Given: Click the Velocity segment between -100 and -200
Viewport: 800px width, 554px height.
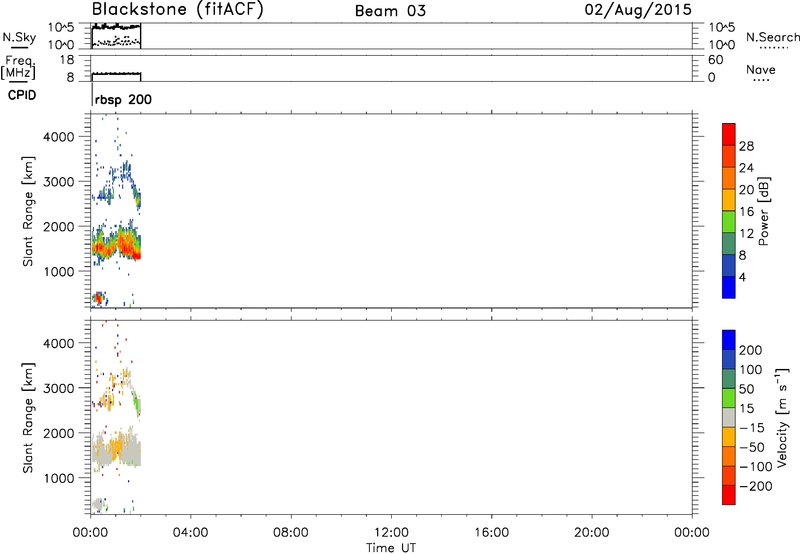Looking at the screenshot, I should pos(729,475).
